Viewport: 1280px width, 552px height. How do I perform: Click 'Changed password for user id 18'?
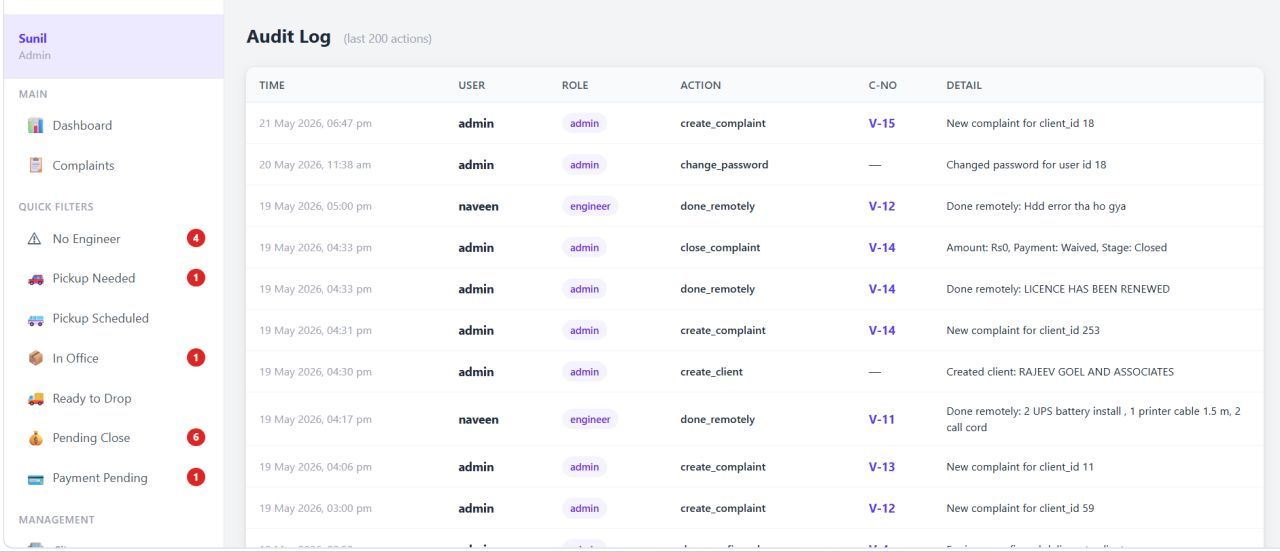coord(1026,165)
